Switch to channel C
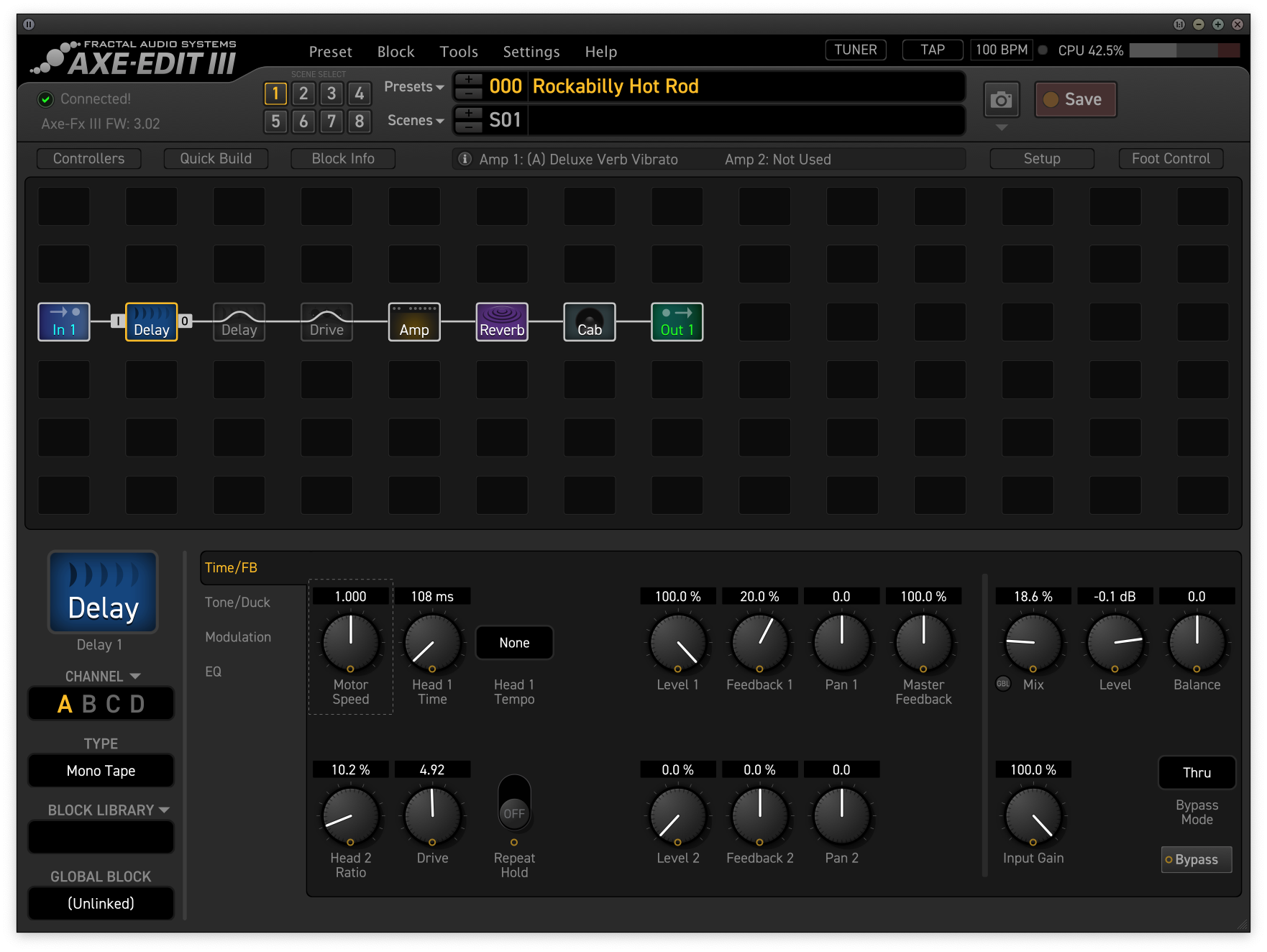 pos(113,704)
